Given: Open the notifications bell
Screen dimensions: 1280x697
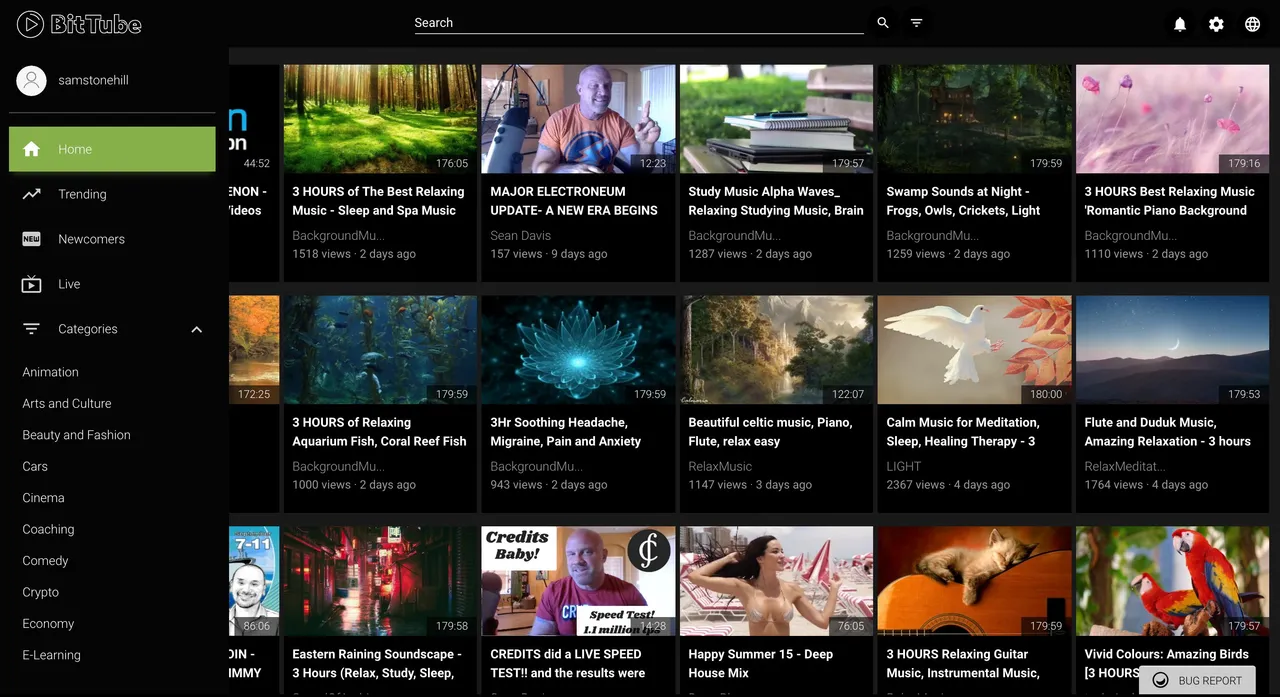Looking at the screenshot, I should tap(1180, 24).
